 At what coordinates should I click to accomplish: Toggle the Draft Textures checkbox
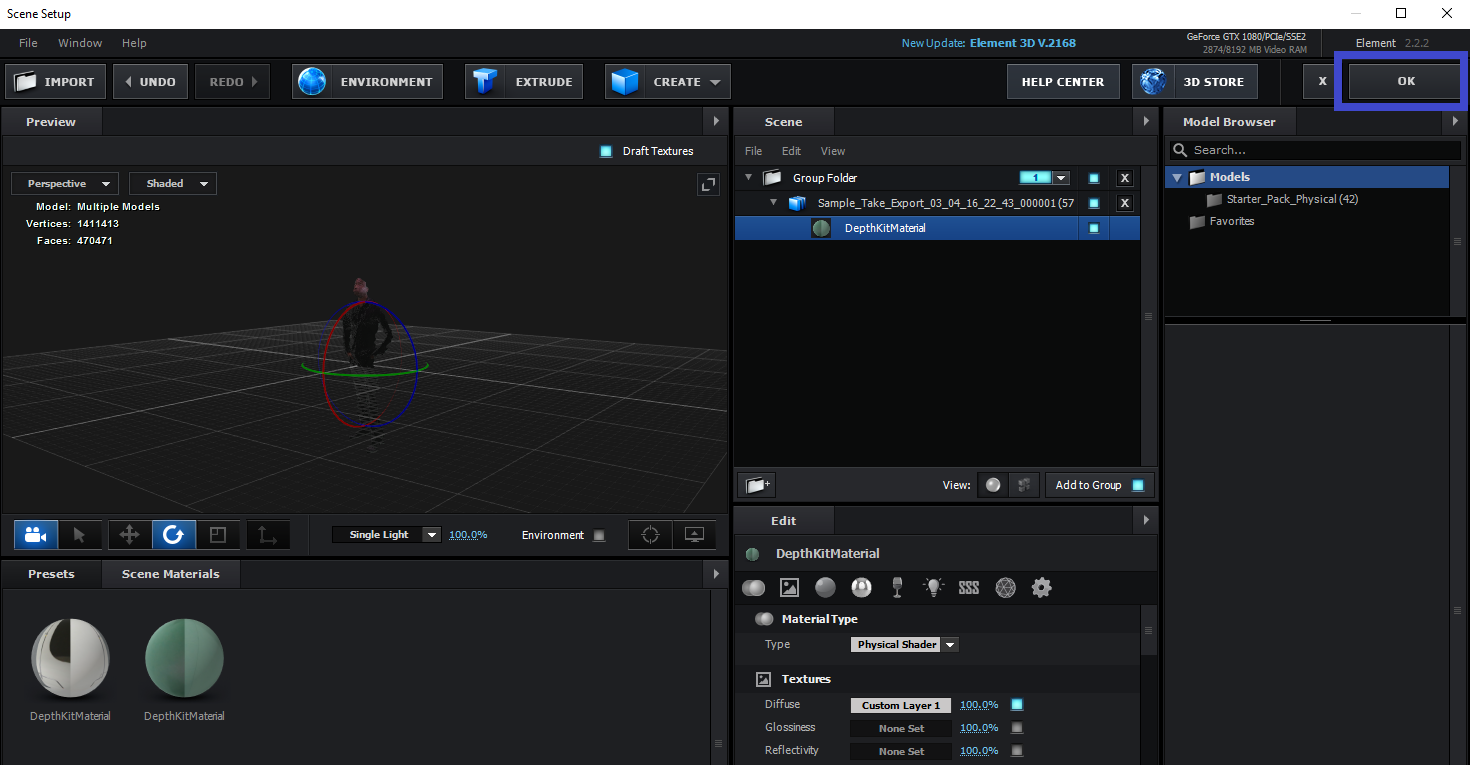606,151
